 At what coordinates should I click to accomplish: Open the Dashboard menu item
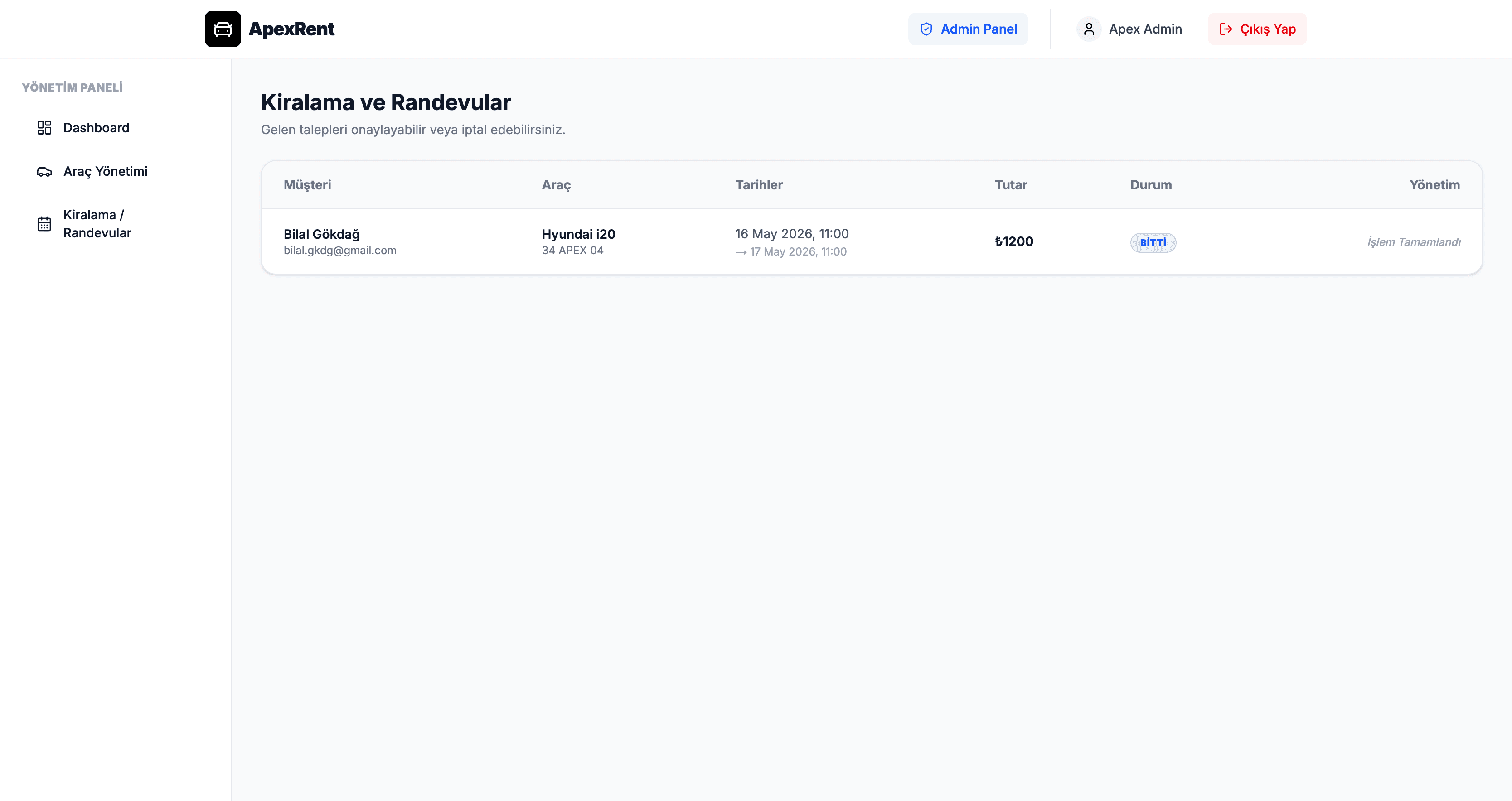click(x=116, y=128)
